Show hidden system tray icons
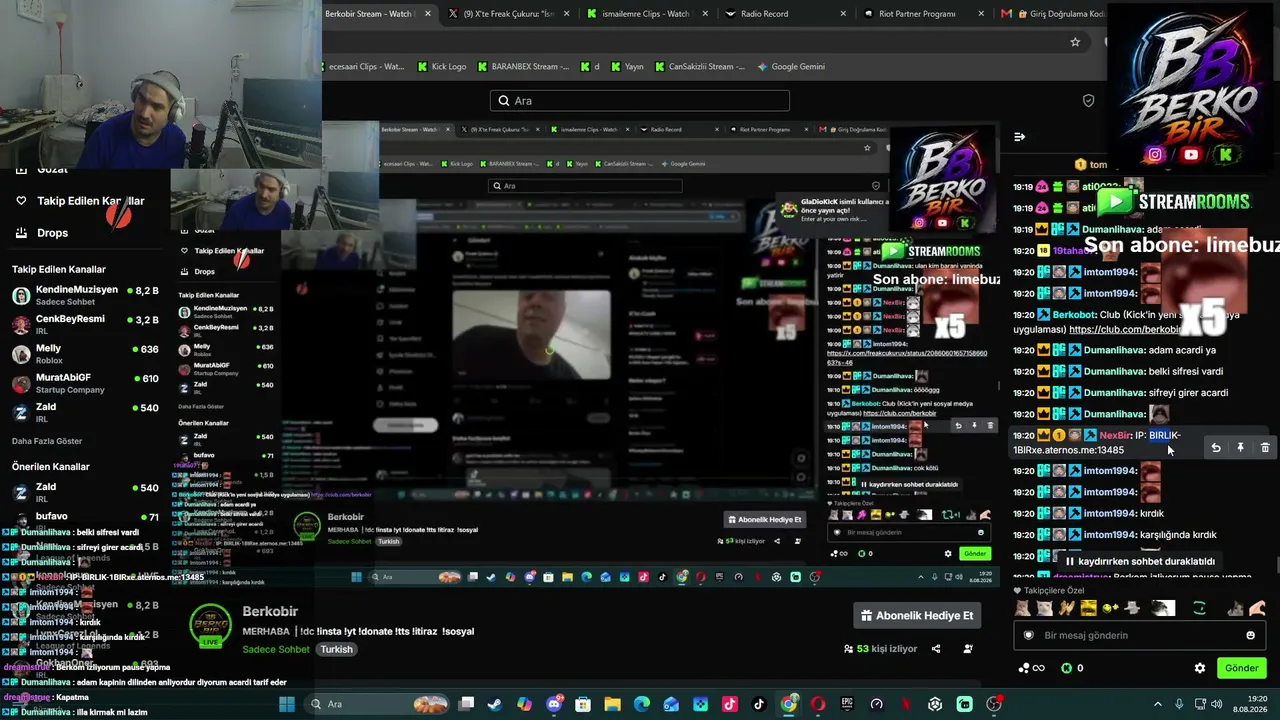Screen dimensions: 1280x720 (x=1158, y=704)
